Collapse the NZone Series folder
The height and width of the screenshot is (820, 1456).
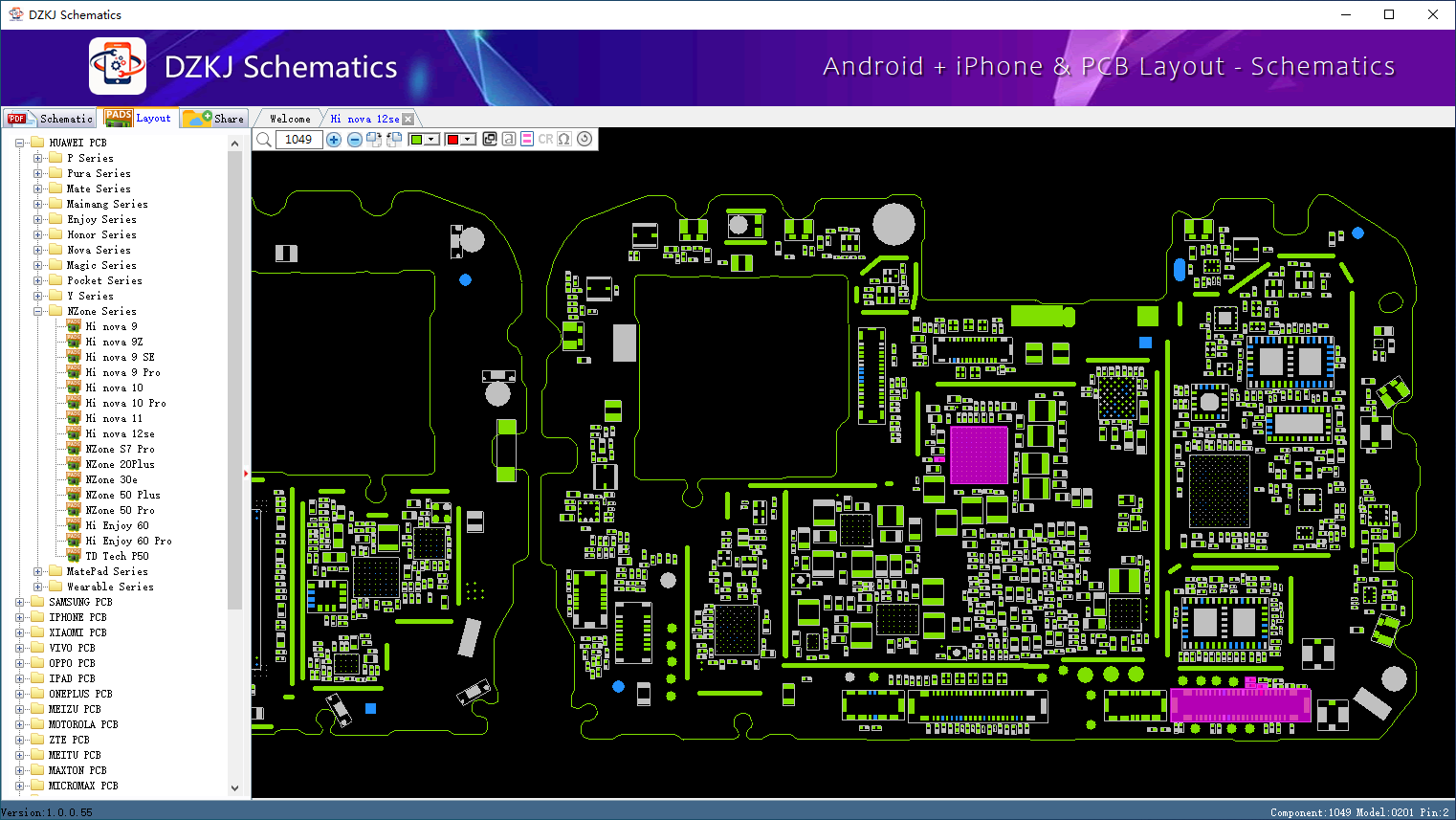point(37,311)
